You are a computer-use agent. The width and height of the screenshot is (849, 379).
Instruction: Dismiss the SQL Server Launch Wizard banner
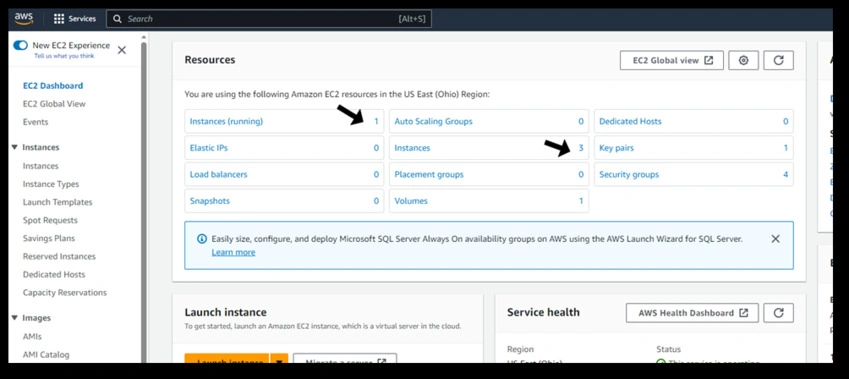tap(775, 239)
